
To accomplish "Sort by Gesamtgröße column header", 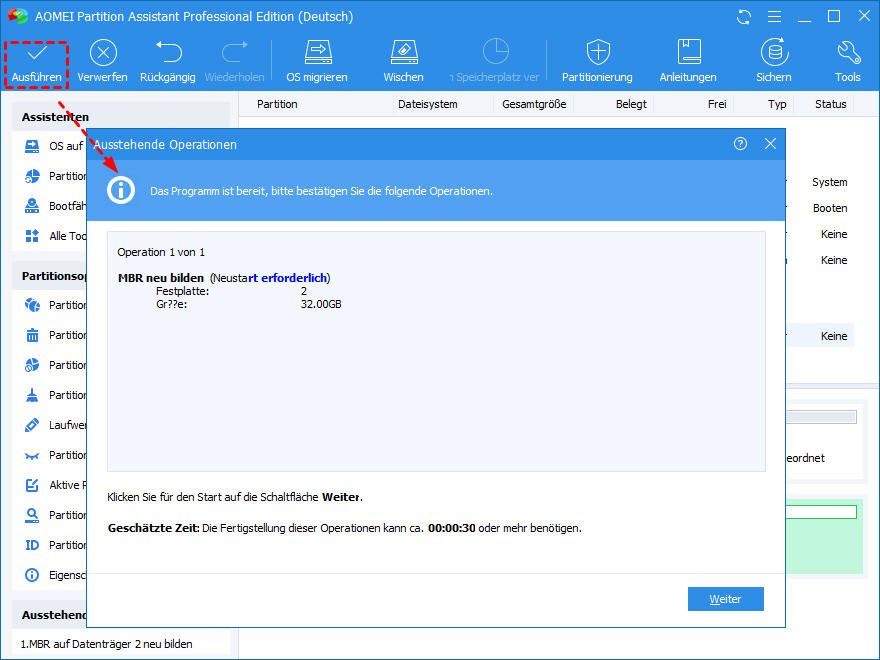I will point(534,104).
